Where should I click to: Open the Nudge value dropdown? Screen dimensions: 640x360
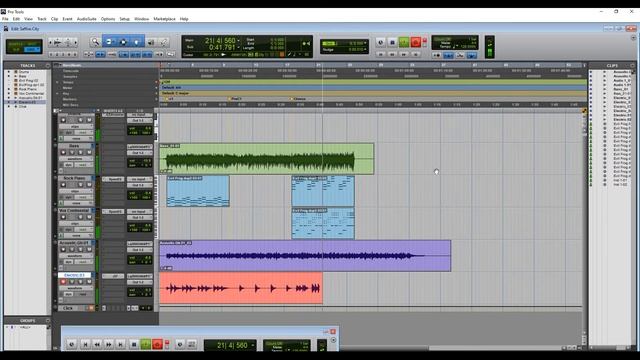coord(365,49)
